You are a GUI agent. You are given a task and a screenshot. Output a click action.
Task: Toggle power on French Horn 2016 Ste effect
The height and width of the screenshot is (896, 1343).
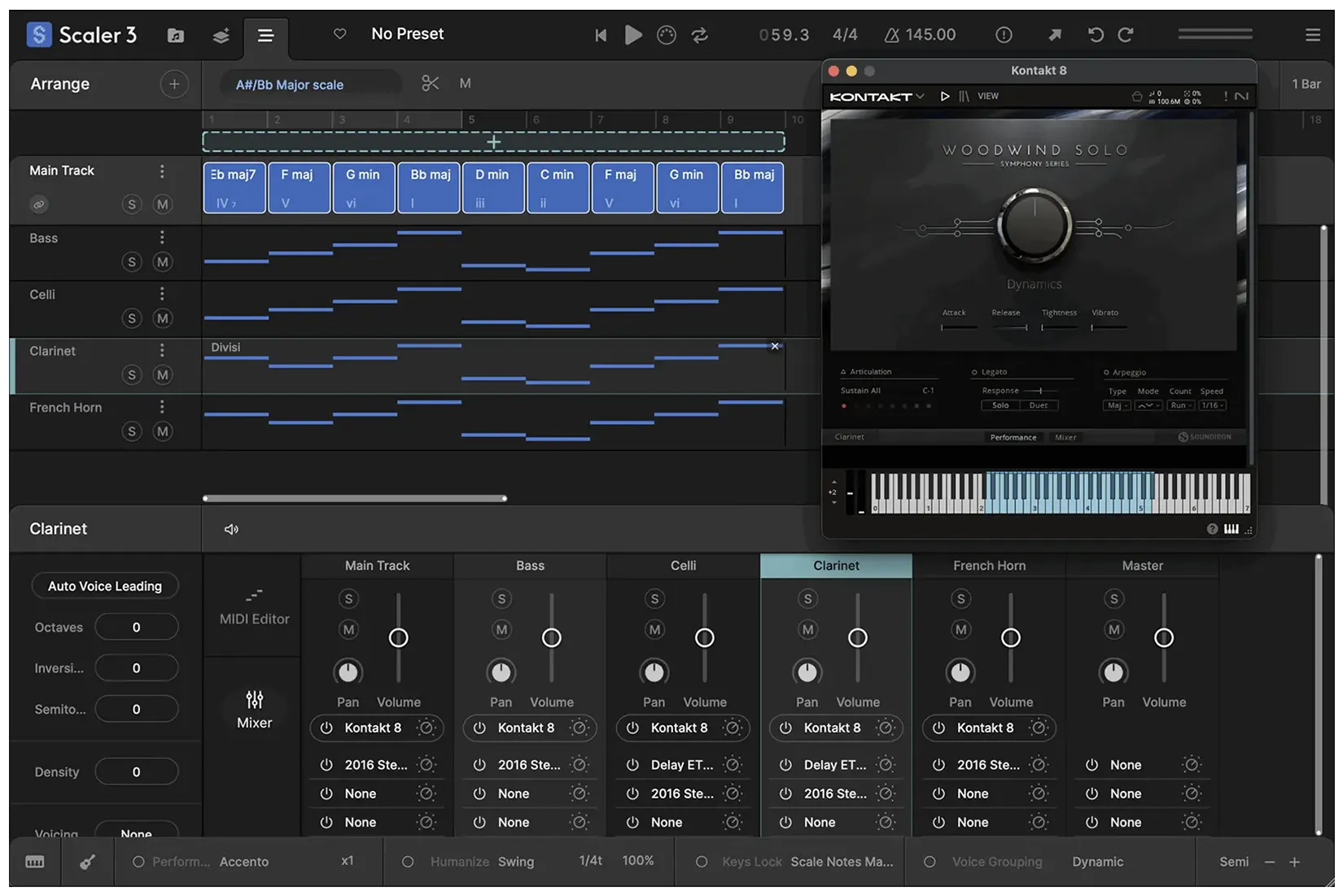[x=938, y=765]
